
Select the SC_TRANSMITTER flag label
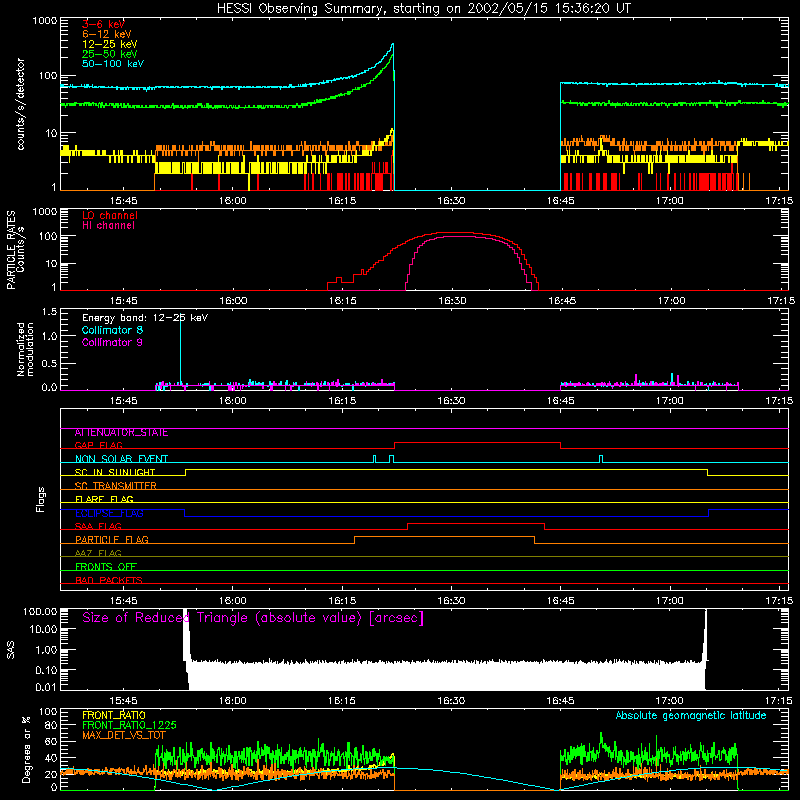[x=116, y=486]
